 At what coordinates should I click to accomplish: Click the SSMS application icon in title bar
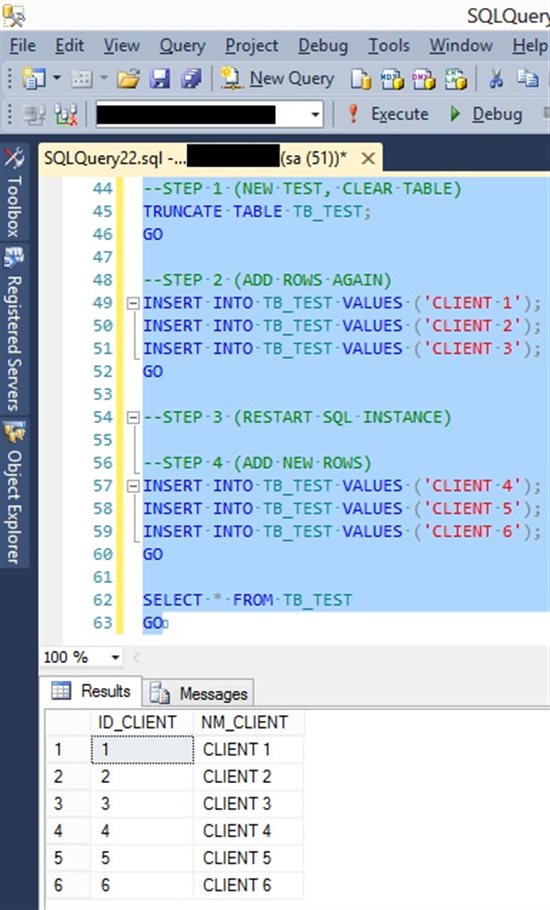[14, 14]
